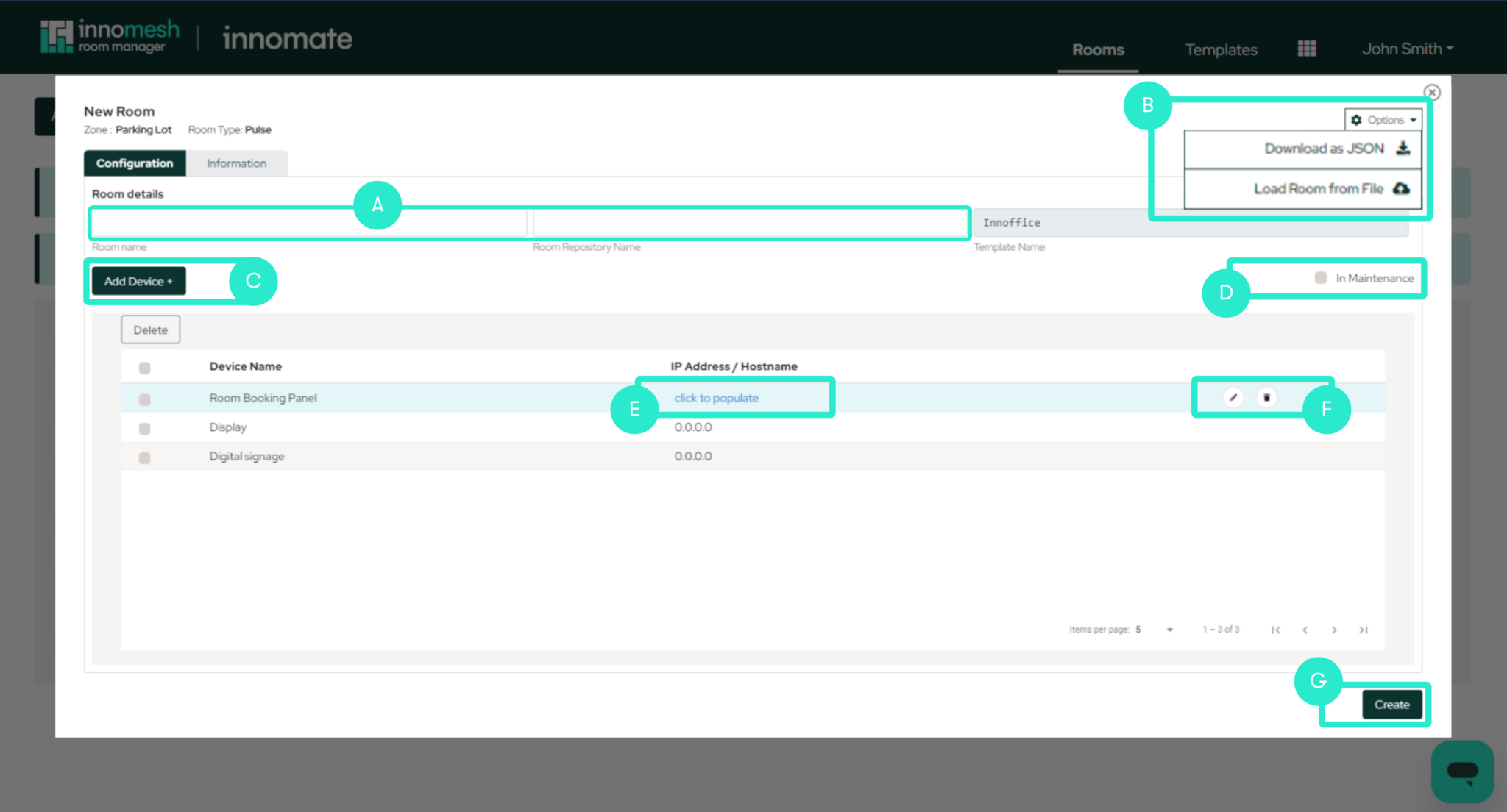Viewport: 1507px width, 812px height.
Task: Expand the Options dropdown arrow
Action: coord(1413,119)
